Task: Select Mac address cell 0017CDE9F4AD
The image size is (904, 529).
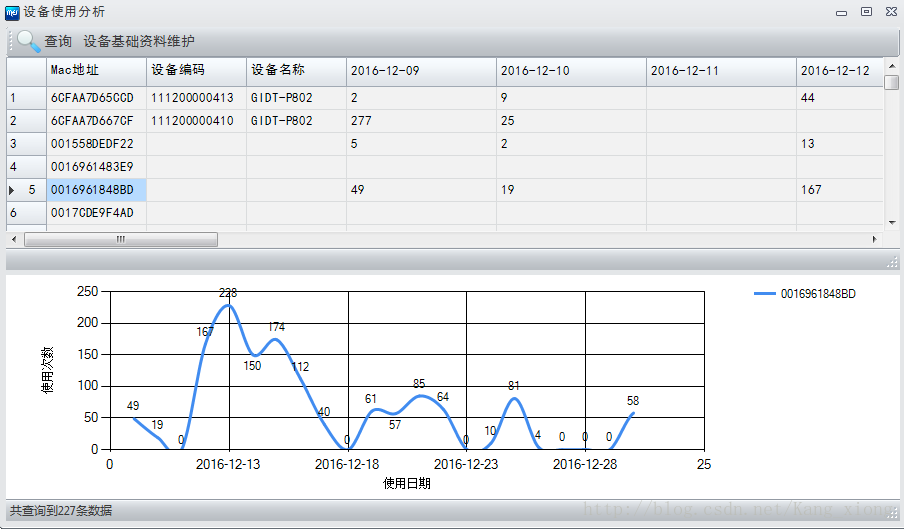Action: pyautogui.click(x=96, y=213)
